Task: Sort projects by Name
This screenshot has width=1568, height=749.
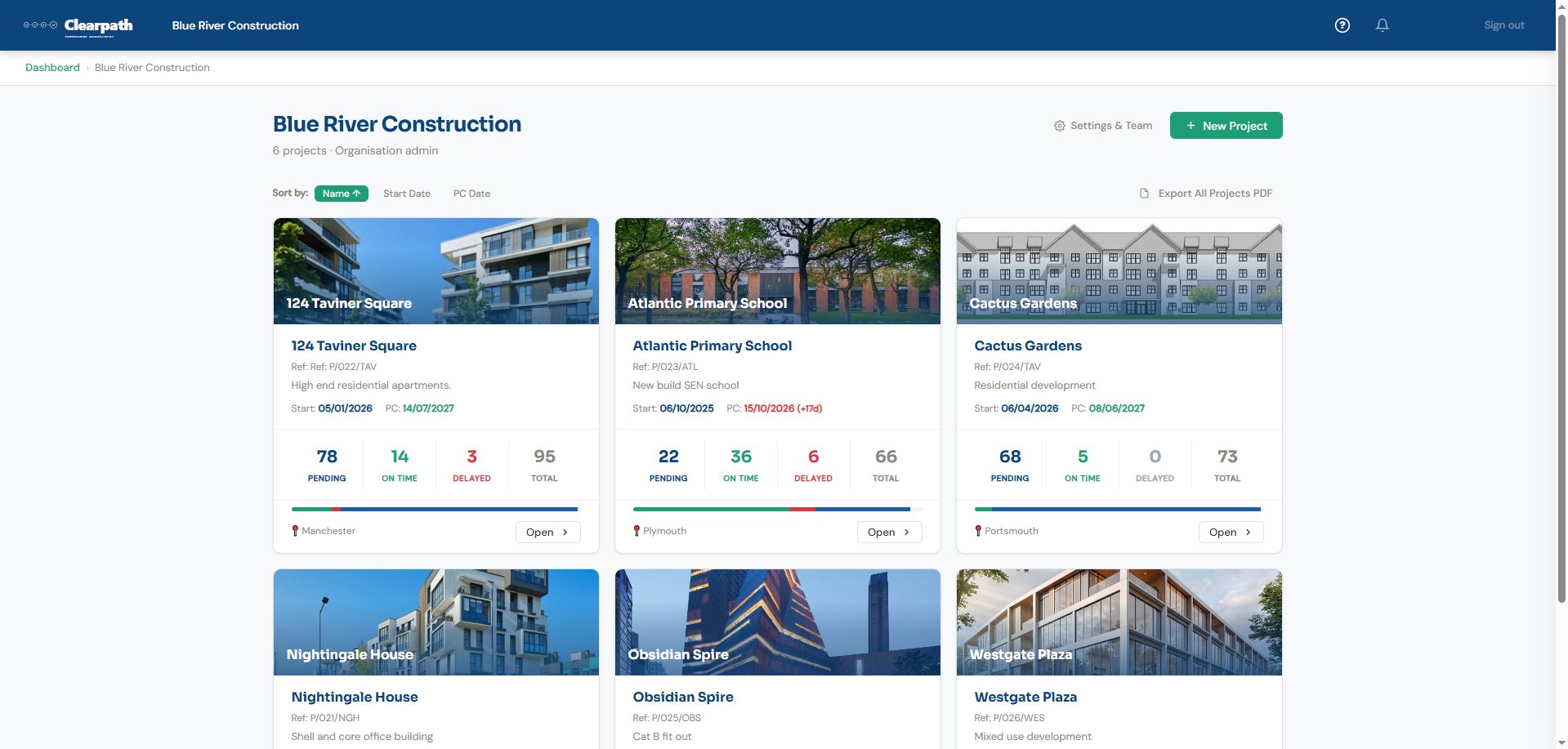Action: (x=341, y=194)
